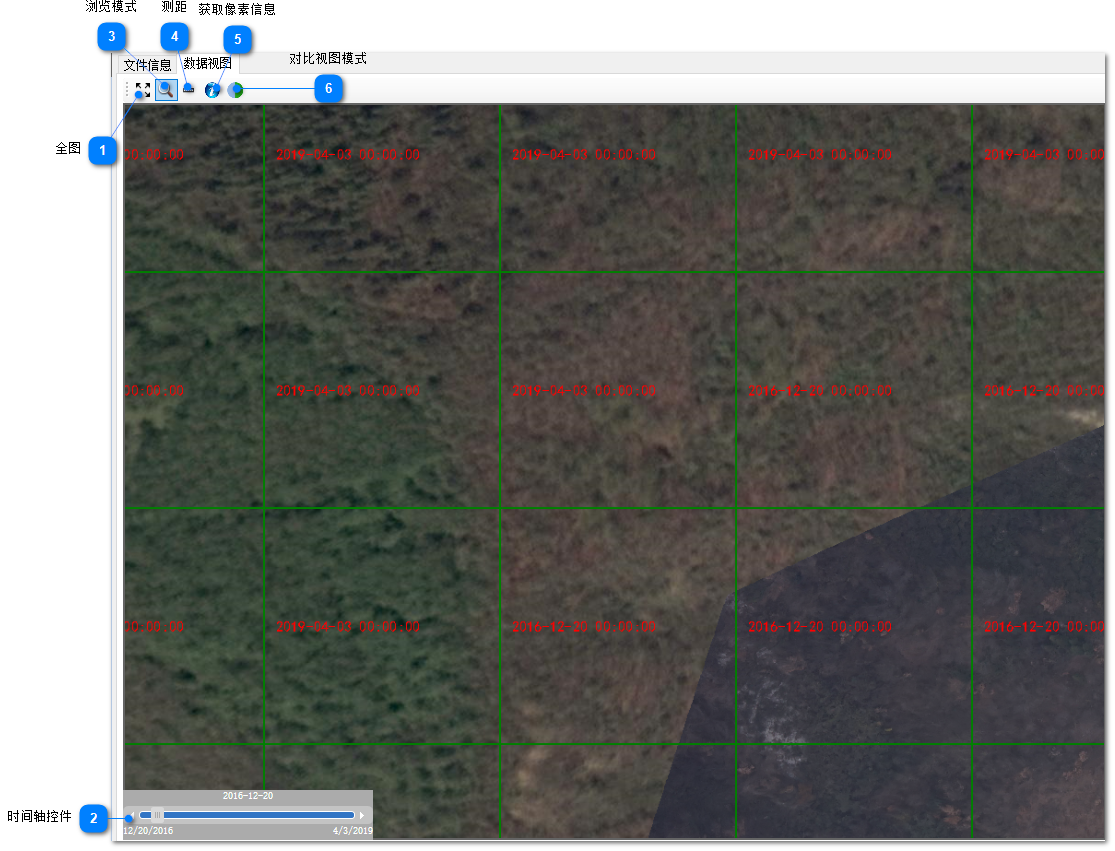Click the time slider thumb handle
Image resolution: width=1115 pixels, height=851 pixels.
point(157,815)
